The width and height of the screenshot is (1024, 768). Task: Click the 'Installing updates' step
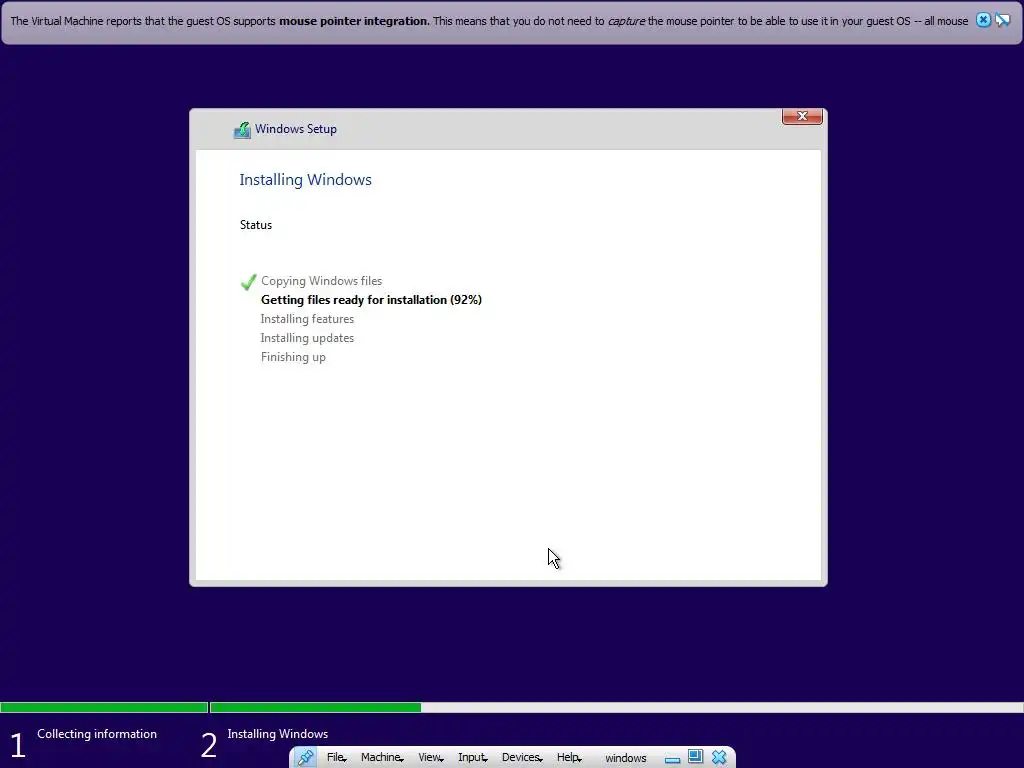tap(307, 338)
